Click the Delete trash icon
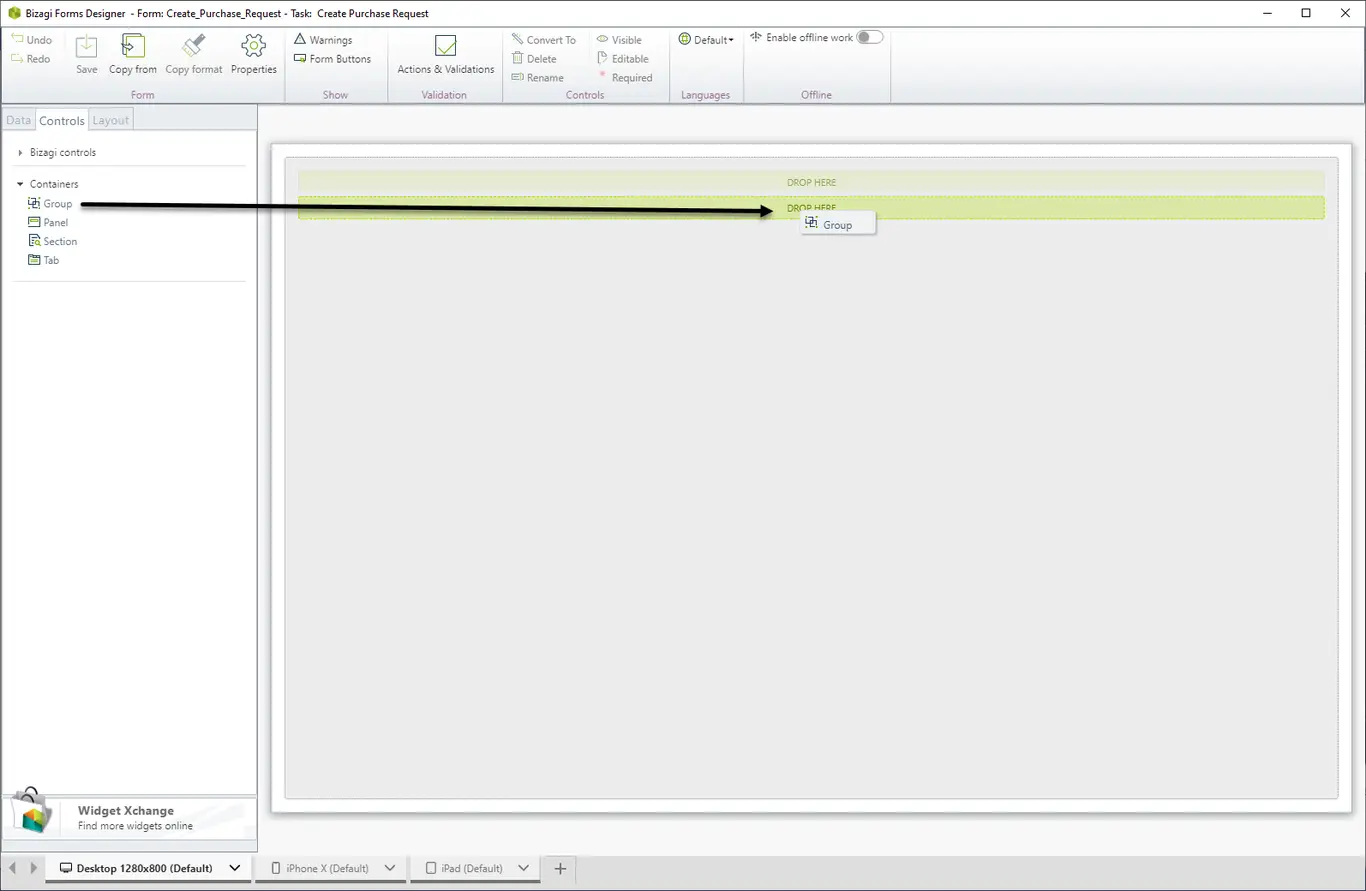Image resolution: width=1366 pixels, height=891 pixels. [x=518, y=59]
